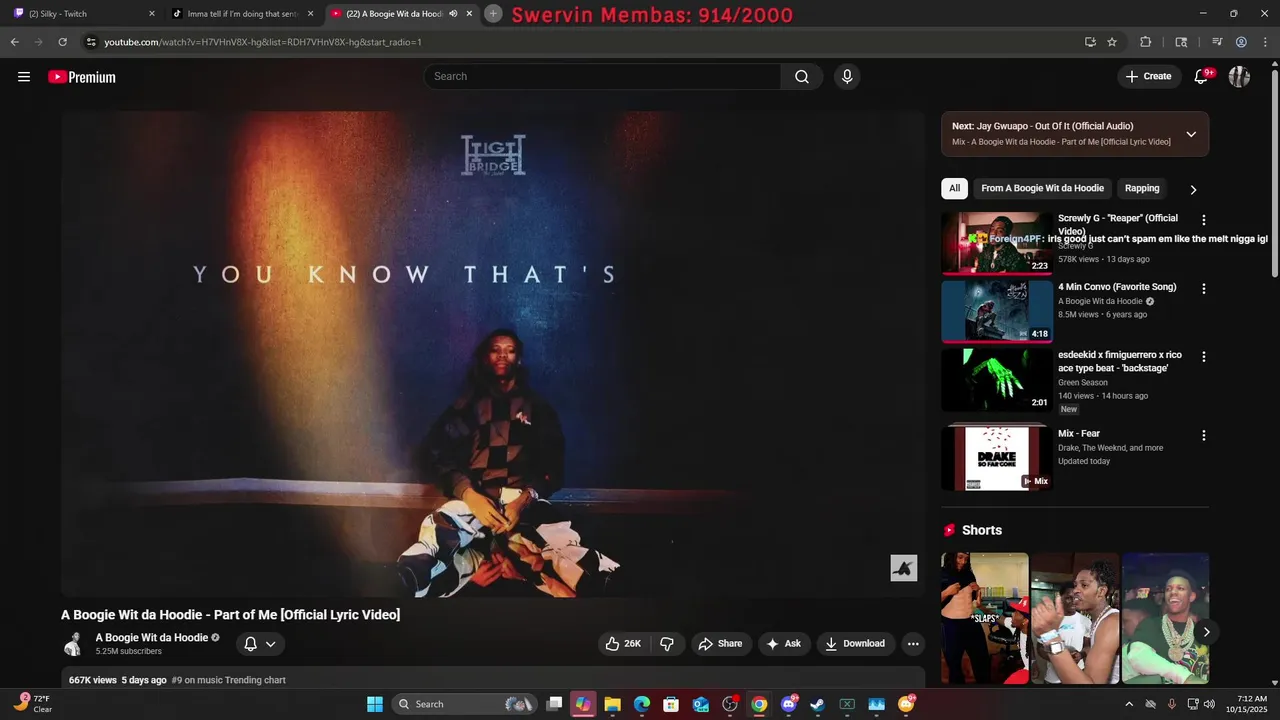This screenshot has width=1280, height=720.
Task: Focus the YouTube search field
Action: coord(602,77)
